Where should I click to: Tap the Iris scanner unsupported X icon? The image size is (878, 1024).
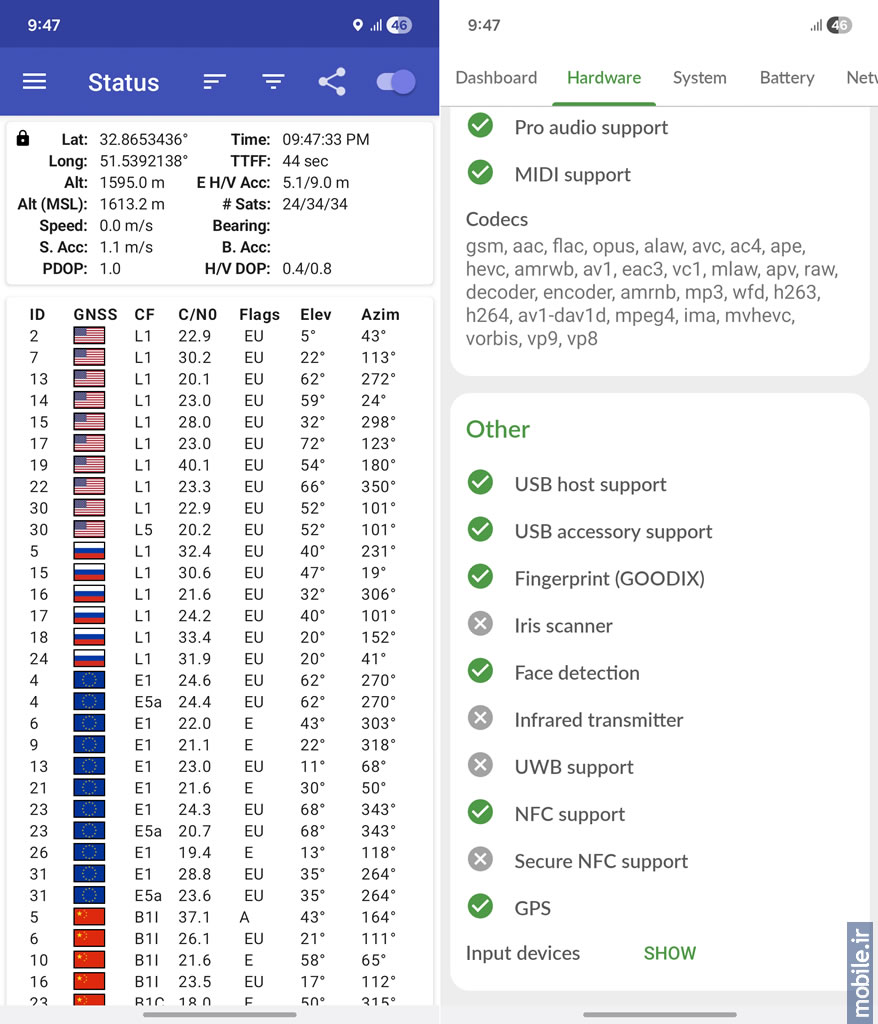480,624
